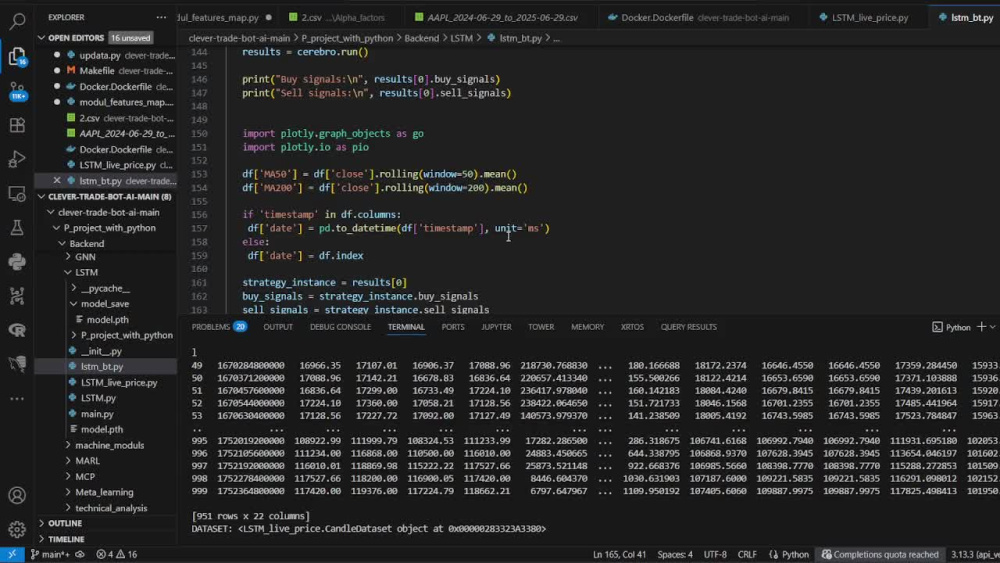This screenshot has height=563, width=1000.
Task: Open Makefile from Open Editors
Action: [x=97, y=71]
